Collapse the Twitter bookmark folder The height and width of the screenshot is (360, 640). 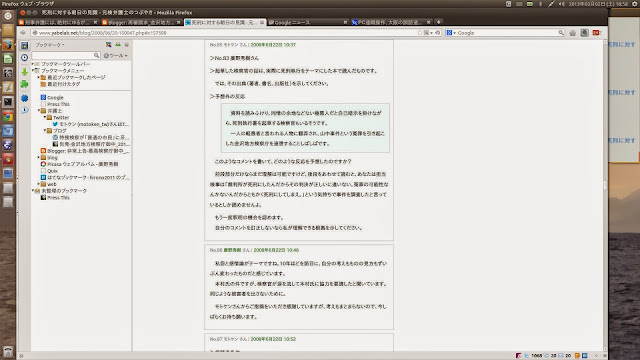[45, 117]
